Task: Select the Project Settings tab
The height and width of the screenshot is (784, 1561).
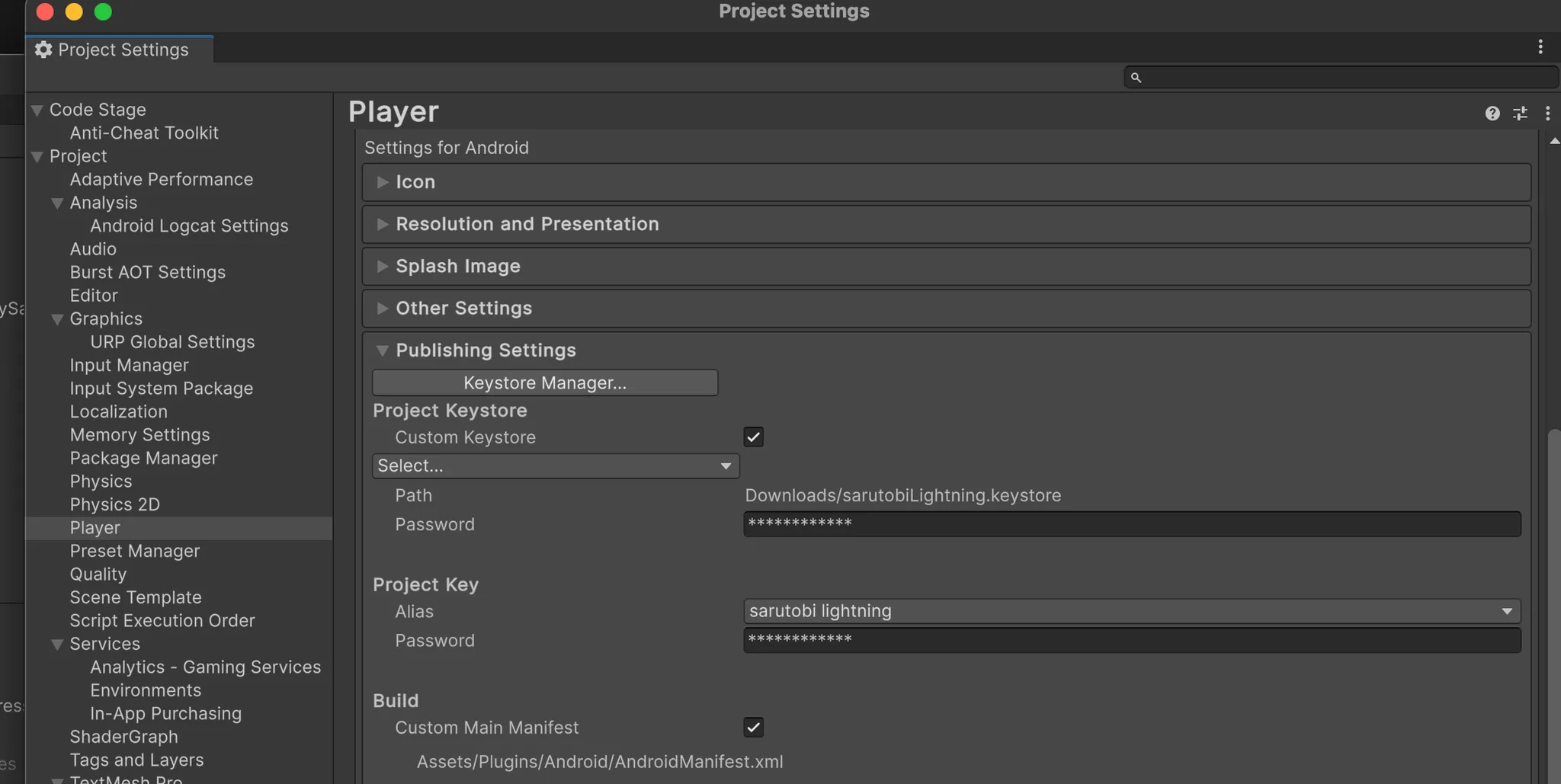Action: 120,50
